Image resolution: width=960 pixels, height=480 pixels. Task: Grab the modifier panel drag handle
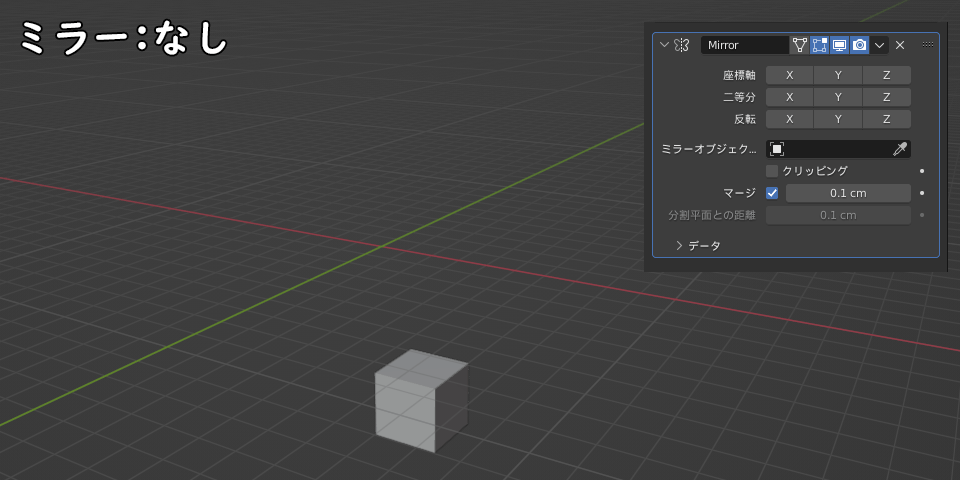point(928,45)
